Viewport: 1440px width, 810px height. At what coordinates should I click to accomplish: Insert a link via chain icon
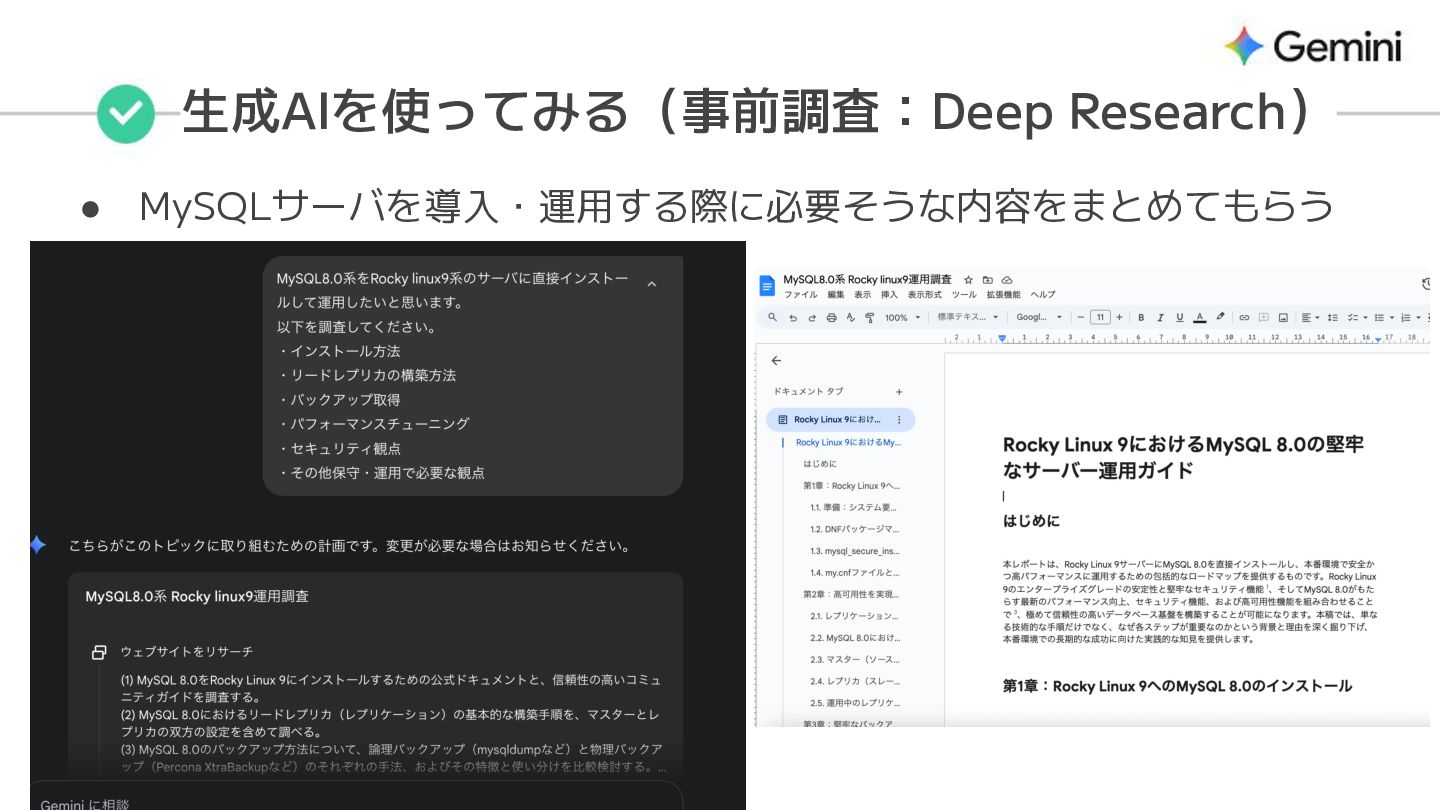click(x=1244, y=317)
